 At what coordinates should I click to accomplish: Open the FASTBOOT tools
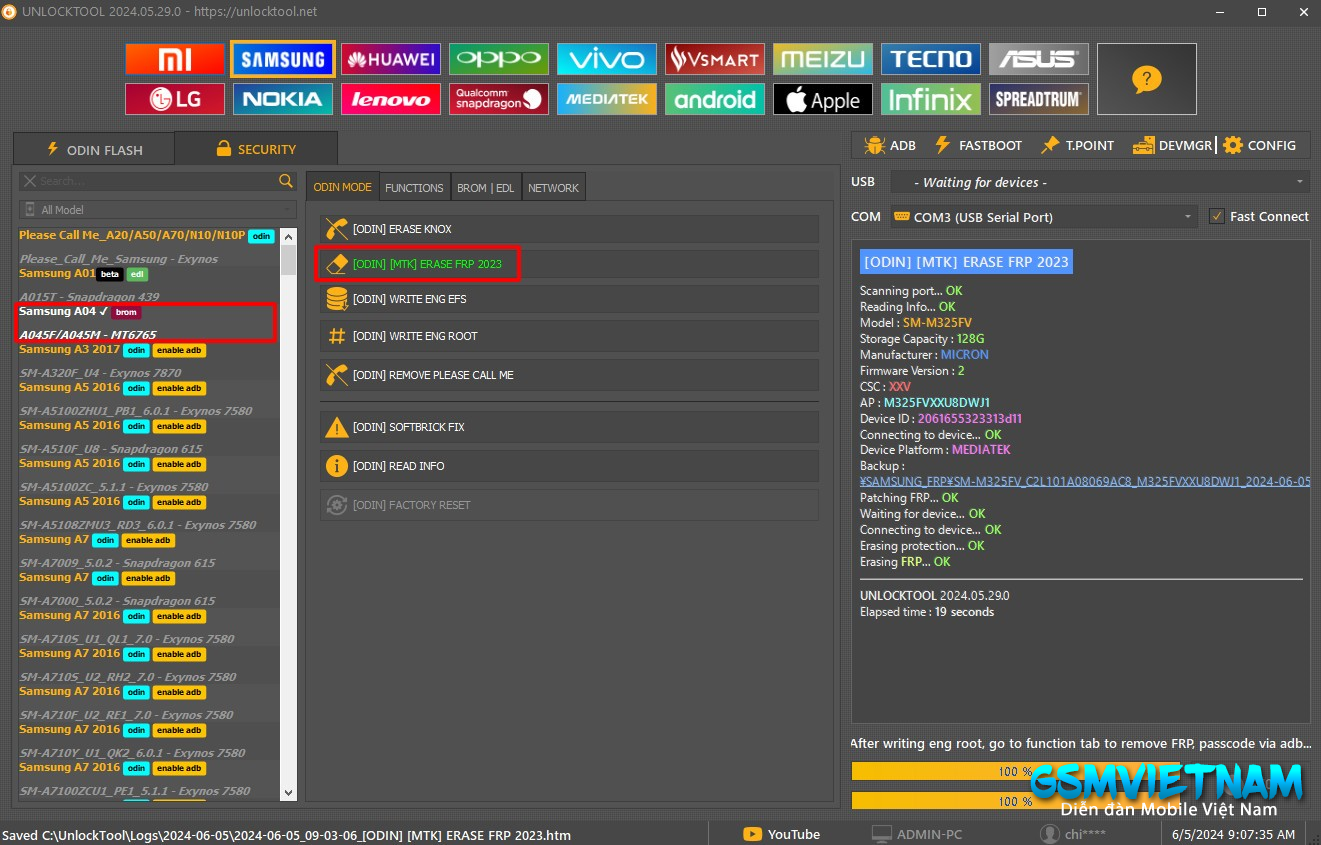point(978,145)
